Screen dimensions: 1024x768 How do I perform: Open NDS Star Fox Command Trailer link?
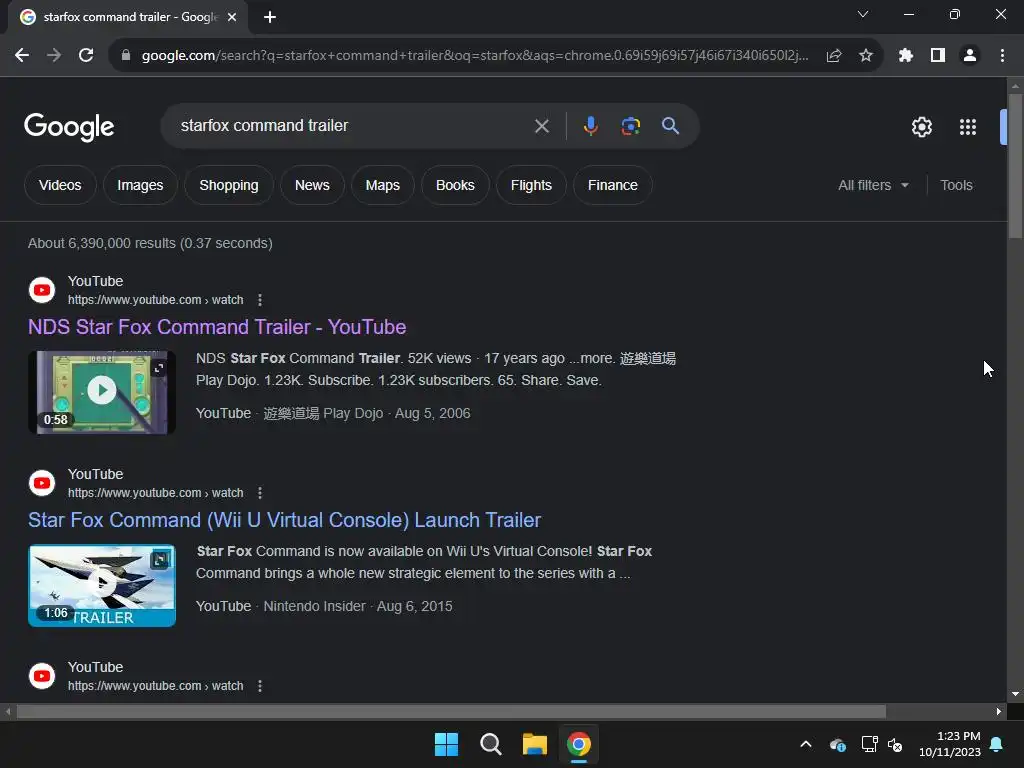[x=217, y=327]
